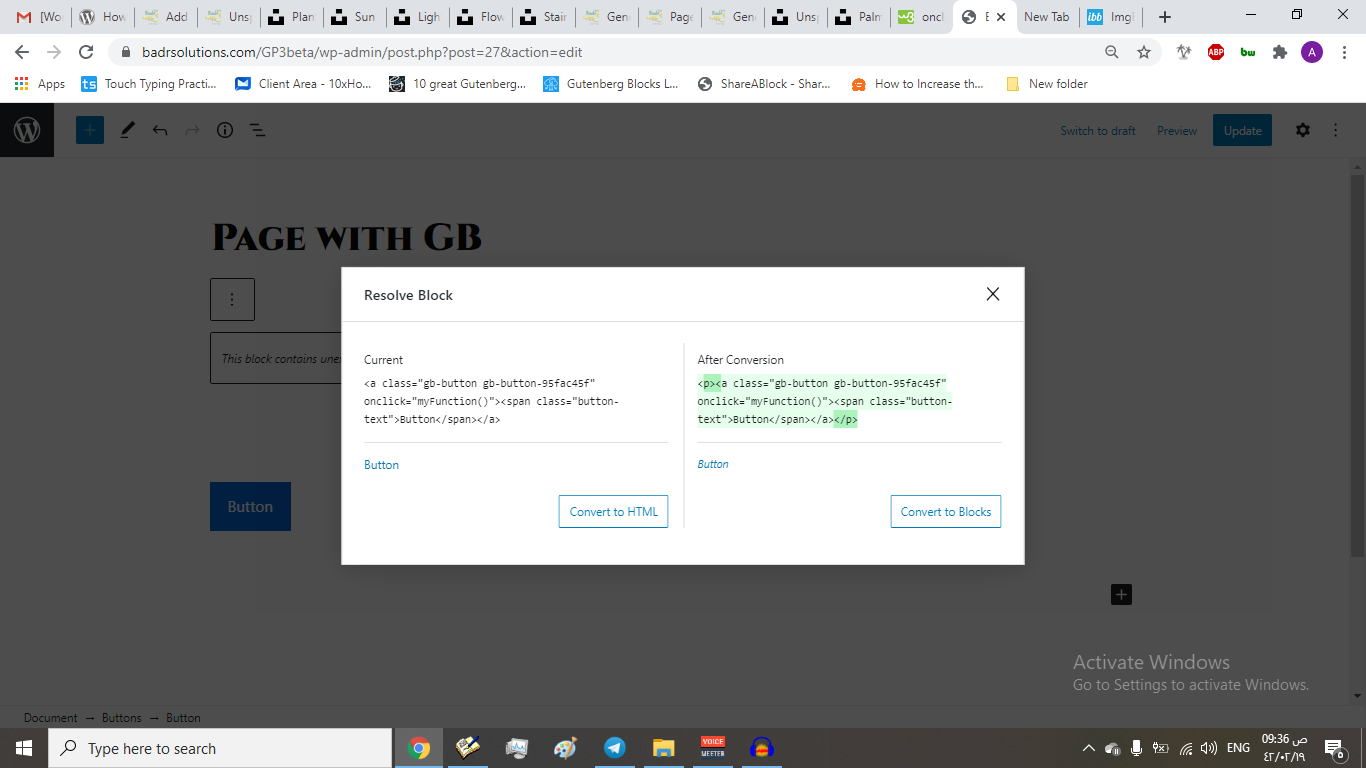The height and width of the screenshot is (768, 1366).
Task: Open the editor settings gear icon
Action: (x=1302, y=130)
